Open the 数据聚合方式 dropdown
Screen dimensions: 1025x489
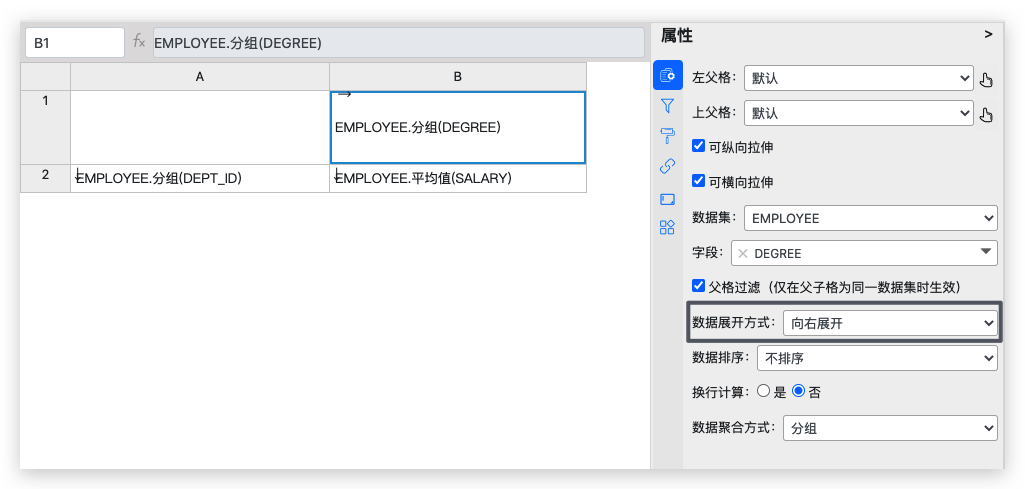point(890,428)
